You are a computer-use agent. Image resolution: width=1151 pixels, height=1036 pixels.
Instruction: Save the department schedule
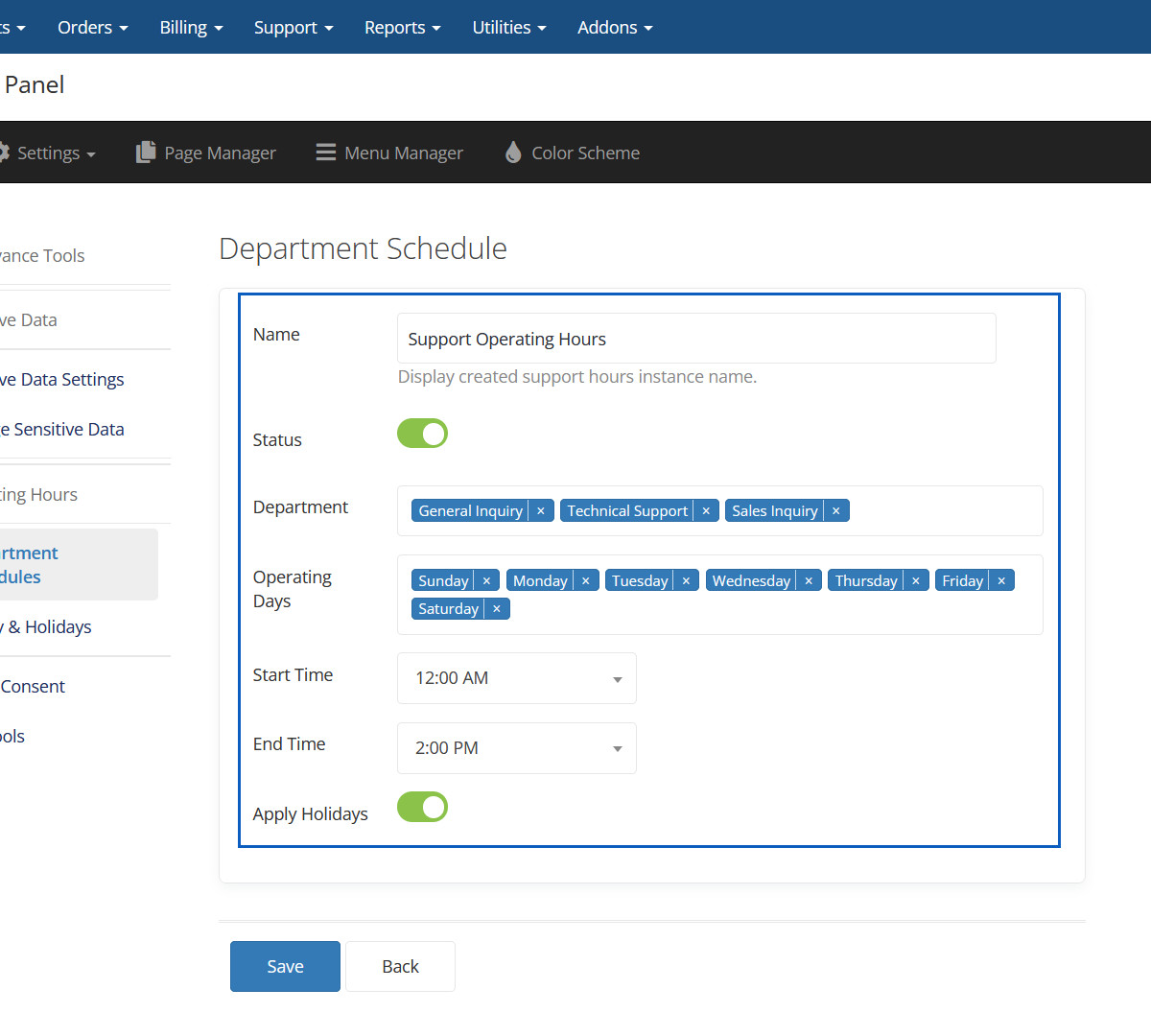tap(285, 966)
